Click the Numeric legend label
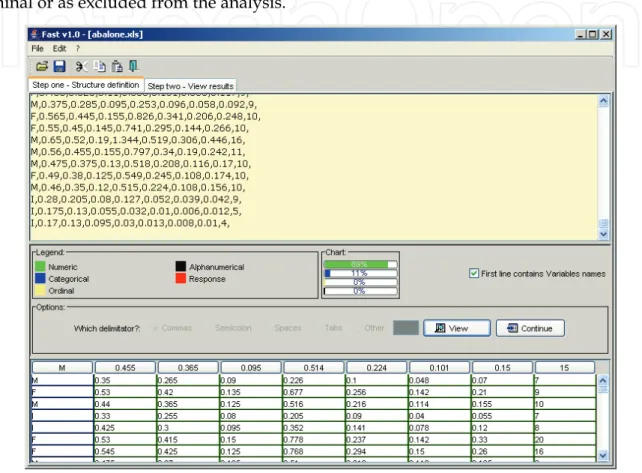Image resolution: width=642 pixels, height=473 pixels. click(63, 267)
